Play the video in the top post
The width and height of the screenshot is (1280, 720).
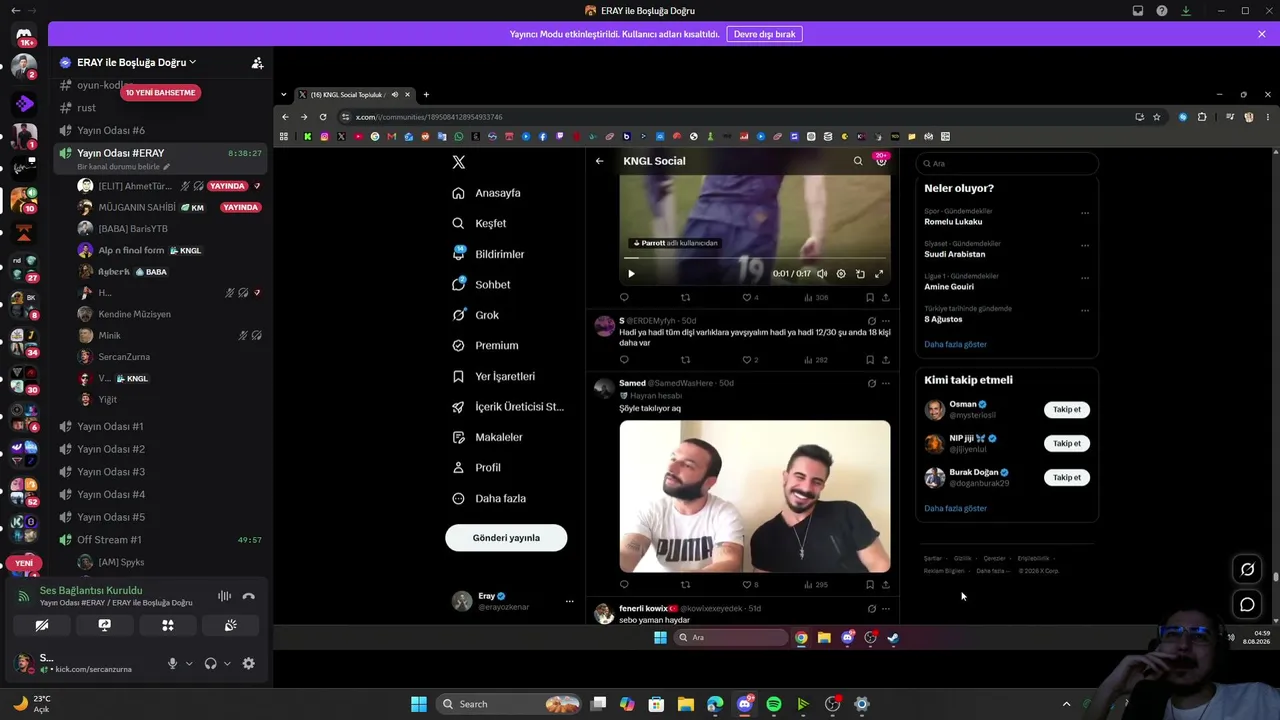(631, 274)
